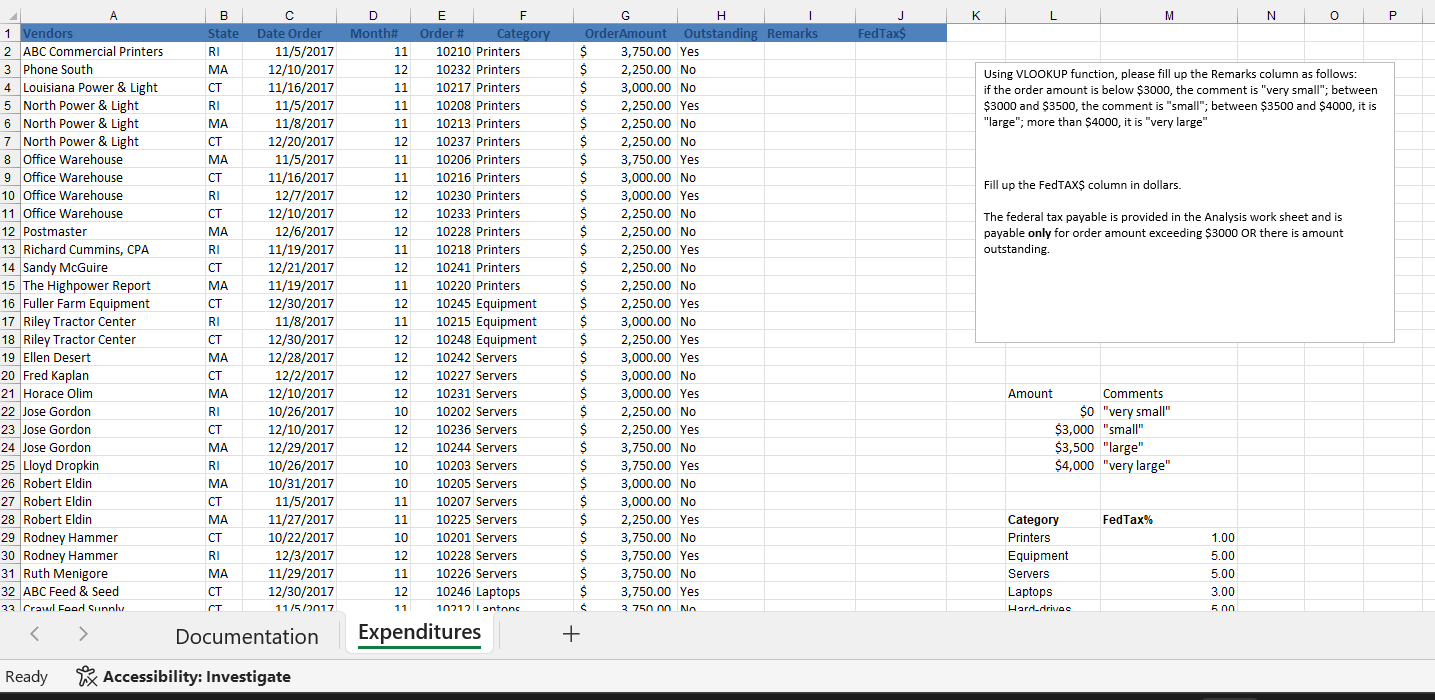Select the $0 cell in the Amount column
Screen dimensions: 1435x700
(1053, 411)
